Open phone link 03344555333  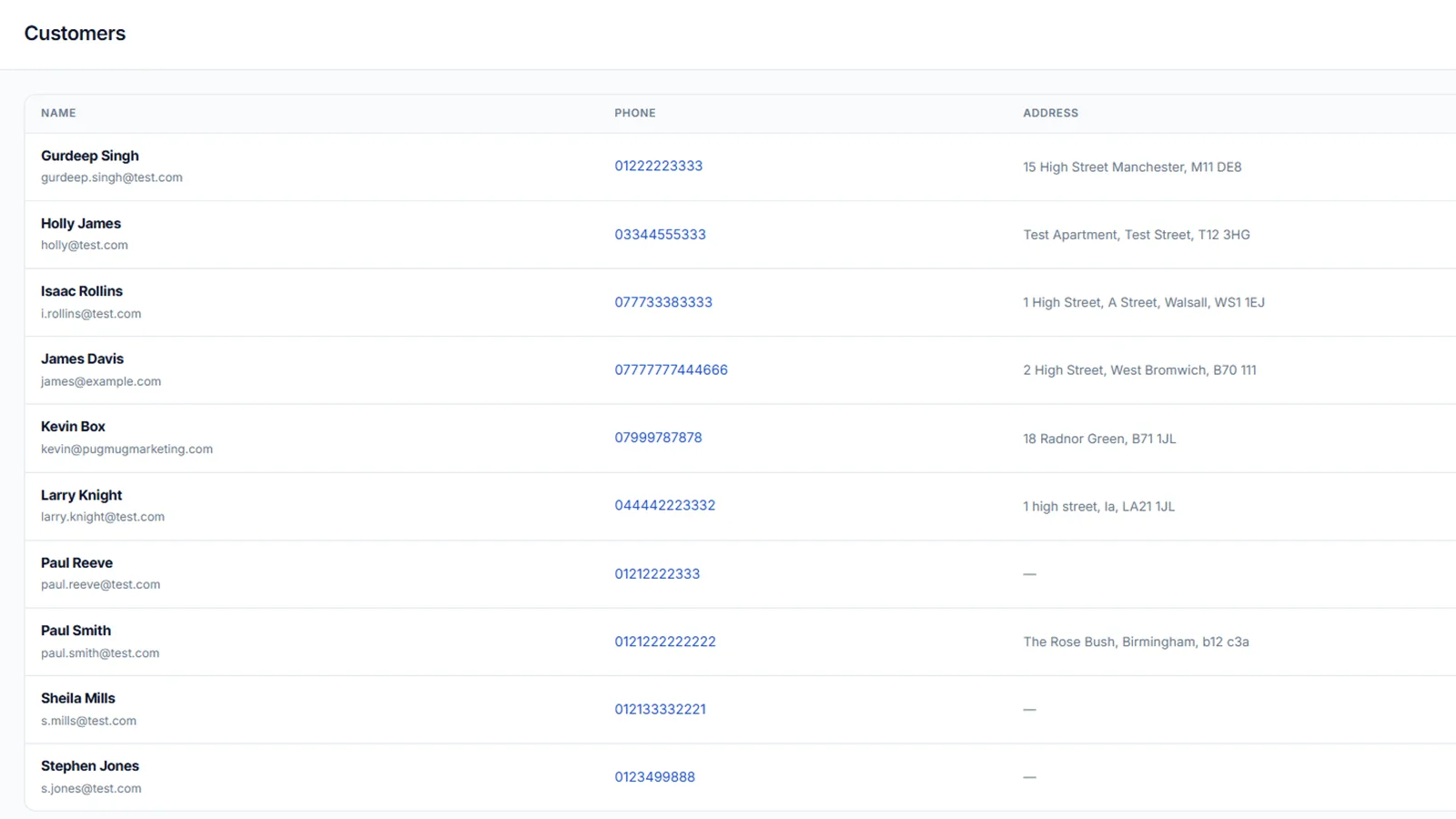(660, 234)
